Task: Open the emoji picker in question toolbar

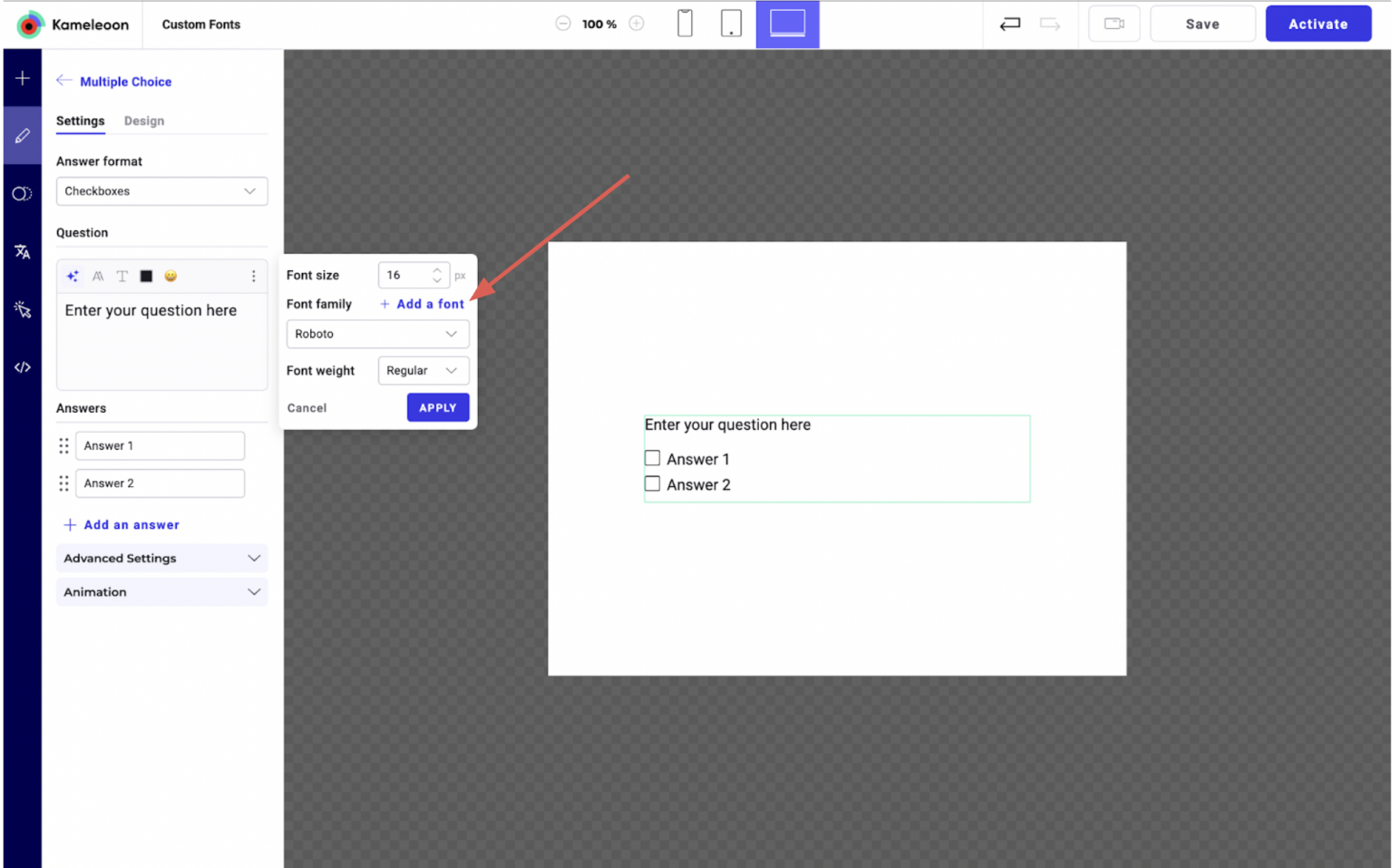Action: coord(170,276)
